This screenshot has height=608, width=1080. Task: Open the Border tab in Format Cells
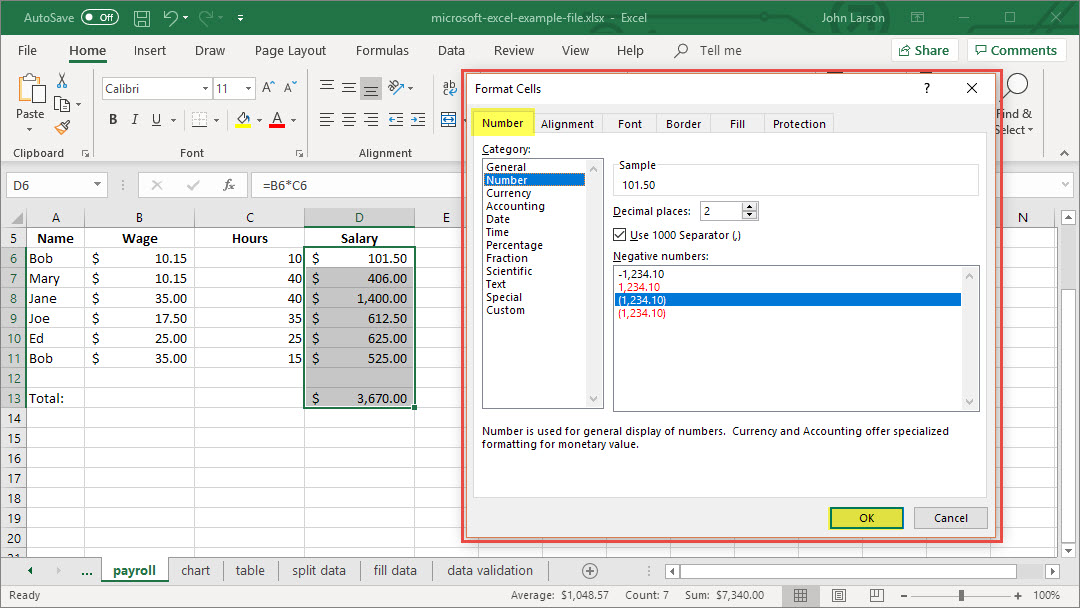pos(683,124)
